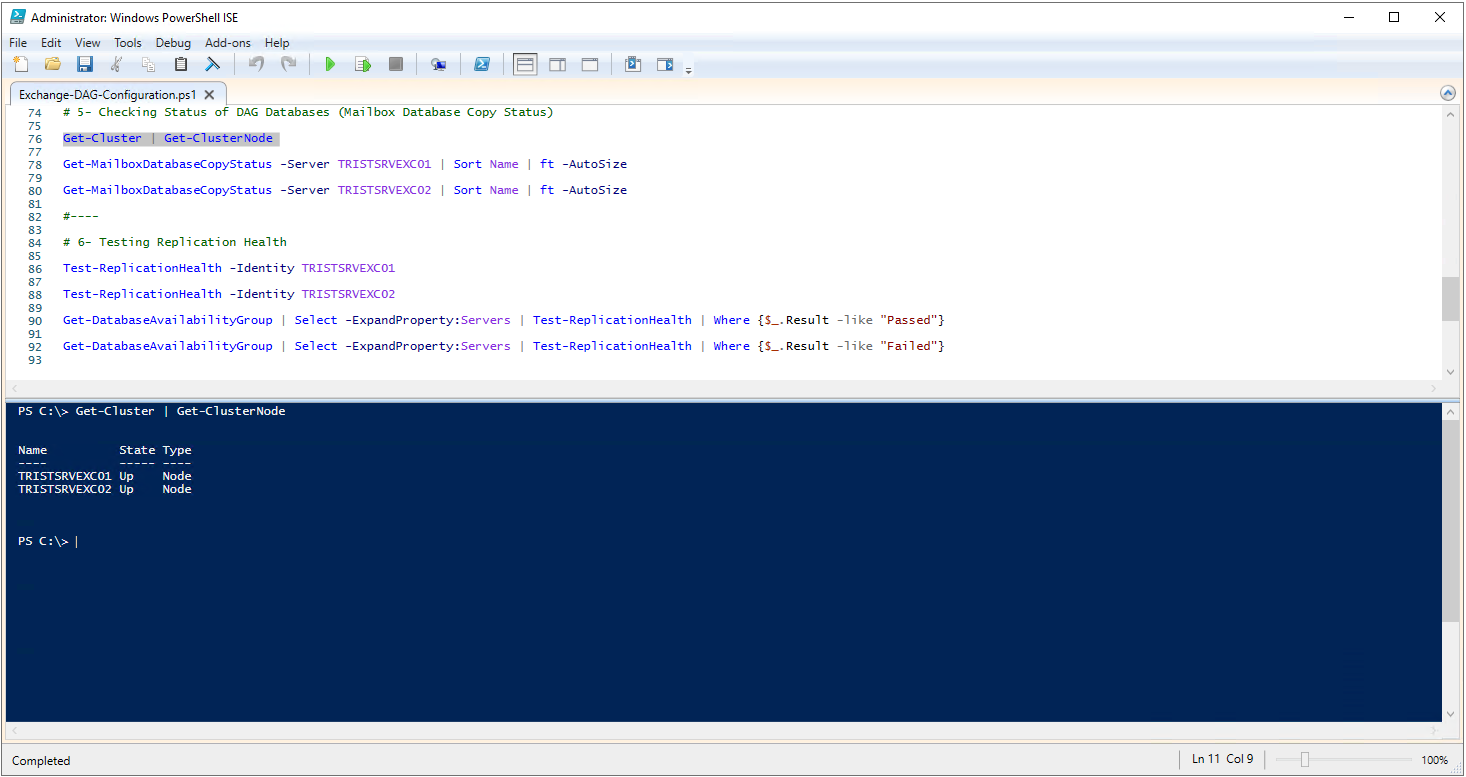
Task: Open a script file with folder icon
Action: (53, 65)
